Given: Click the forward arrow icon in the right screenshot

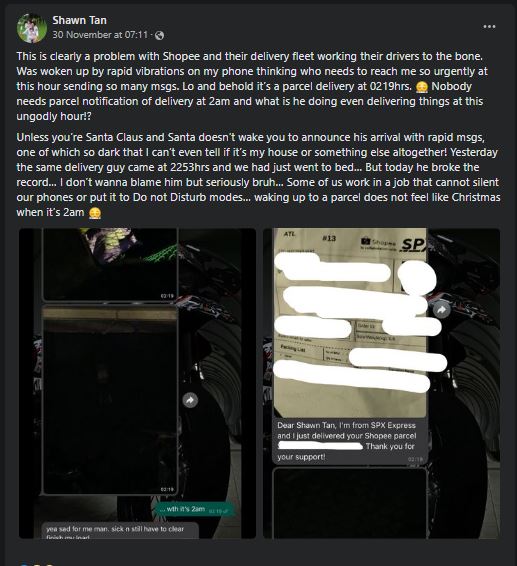Looking at the screenshot, I should pyautogui.click(x=441, y=310).
